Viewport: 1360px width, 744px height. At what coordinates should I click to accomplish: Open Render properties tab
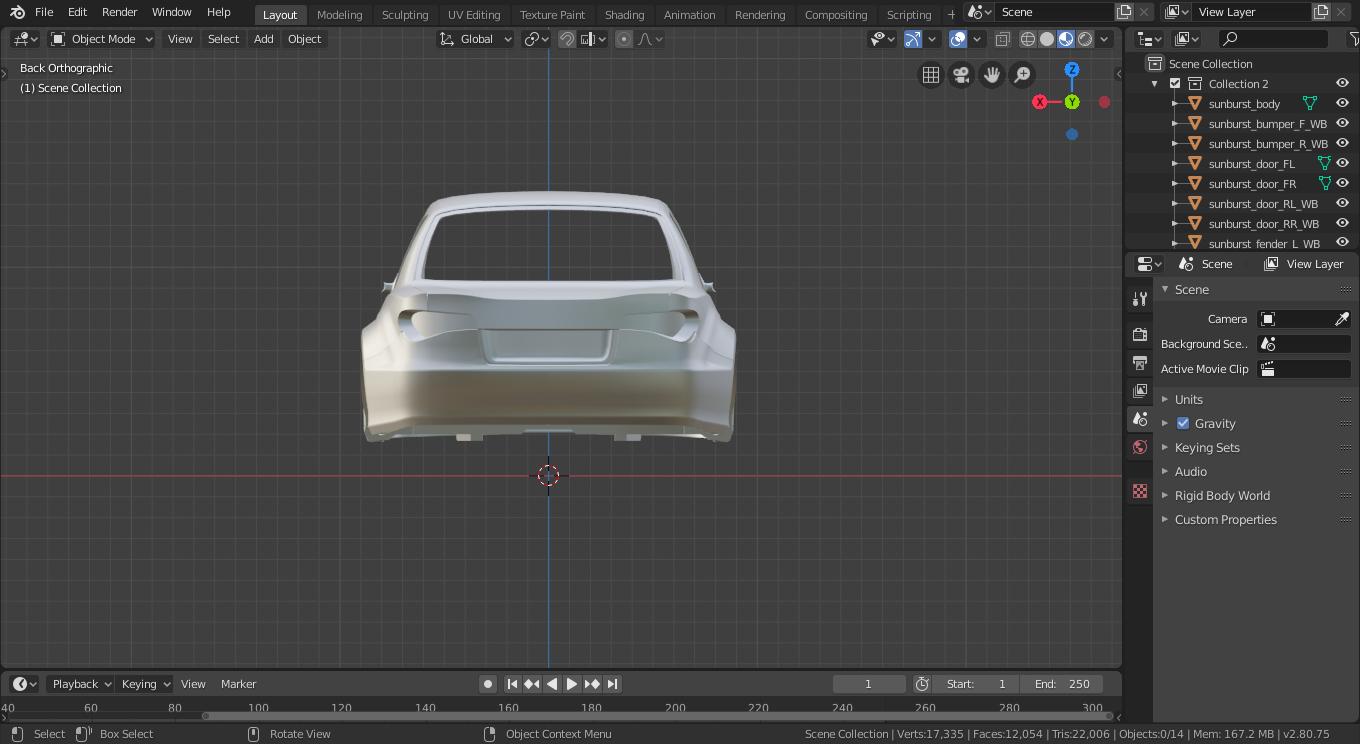point(1140,334)
